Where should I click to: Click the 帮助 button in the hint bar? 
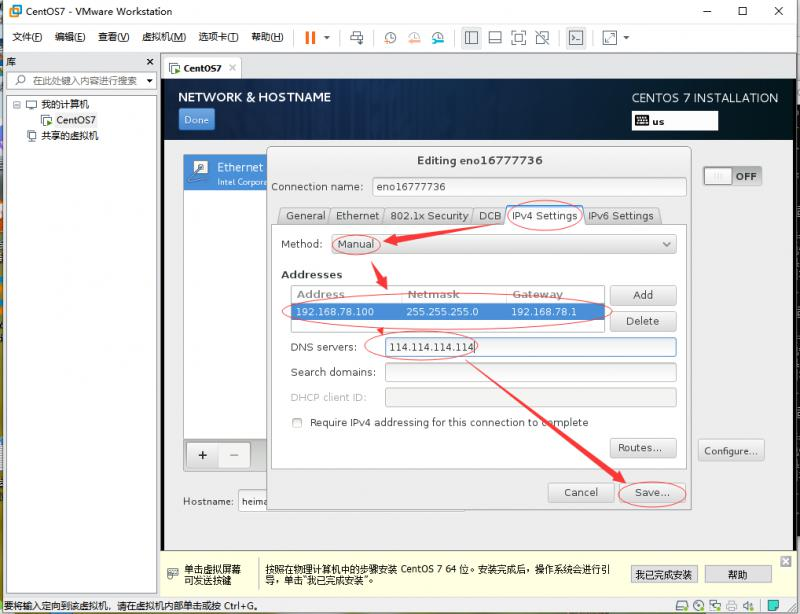click(x=738, y=575)
